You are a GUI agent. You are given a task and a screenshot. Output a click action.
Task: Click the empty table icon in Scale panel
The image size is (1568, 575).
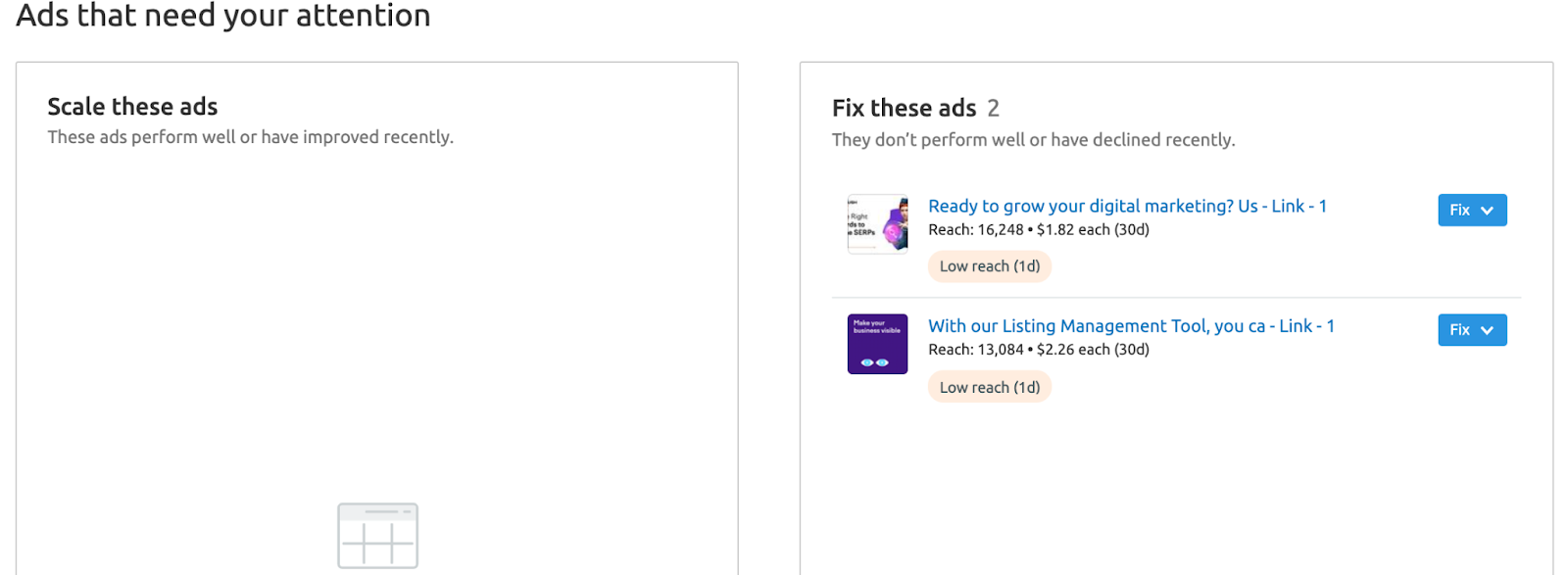(x=377, y=536)
